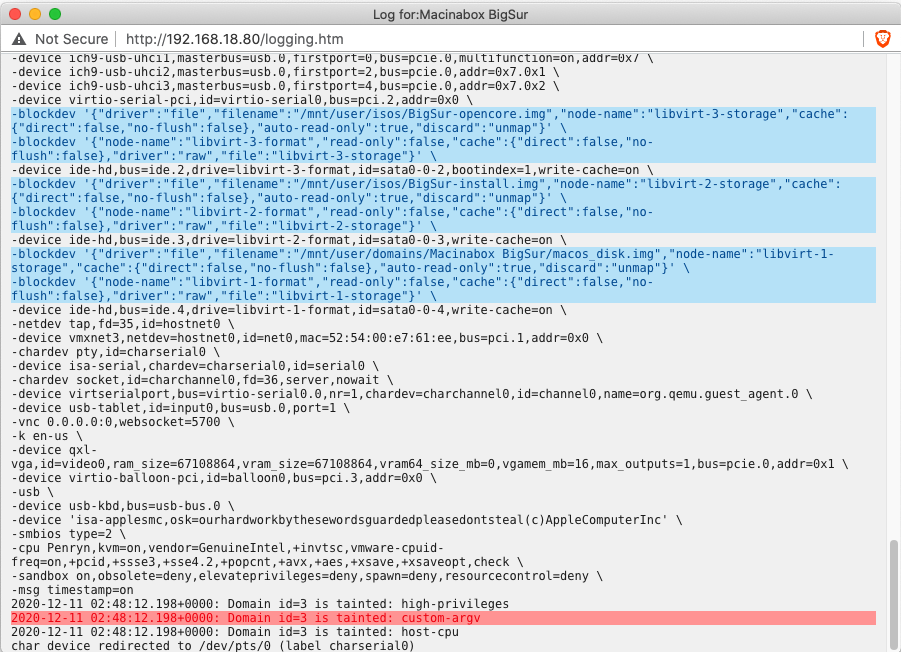Click the highlighted 'libvirt-1-format' blockdev line
Screen dimensions: 901x652
[443, 289]
